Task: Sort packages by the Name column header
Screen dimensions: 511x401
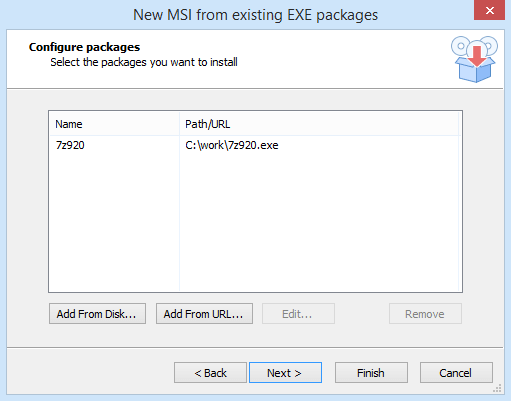Action: point(114,124)
